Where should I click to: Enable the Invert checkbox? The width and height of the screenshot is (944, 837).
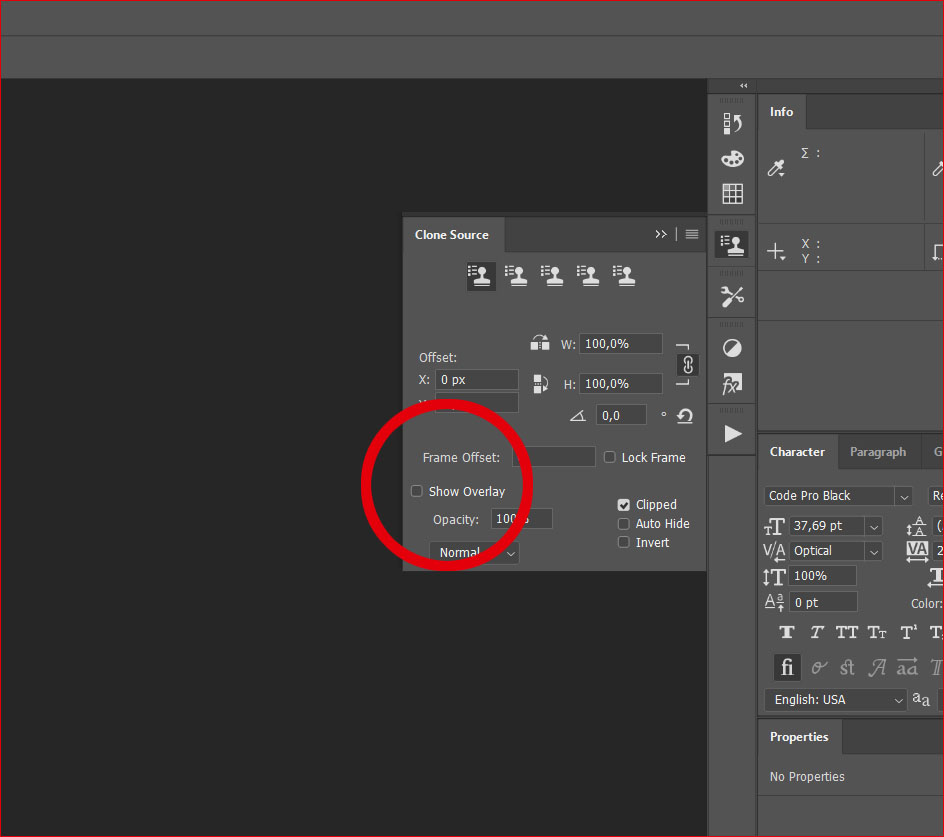click(624, 542)
